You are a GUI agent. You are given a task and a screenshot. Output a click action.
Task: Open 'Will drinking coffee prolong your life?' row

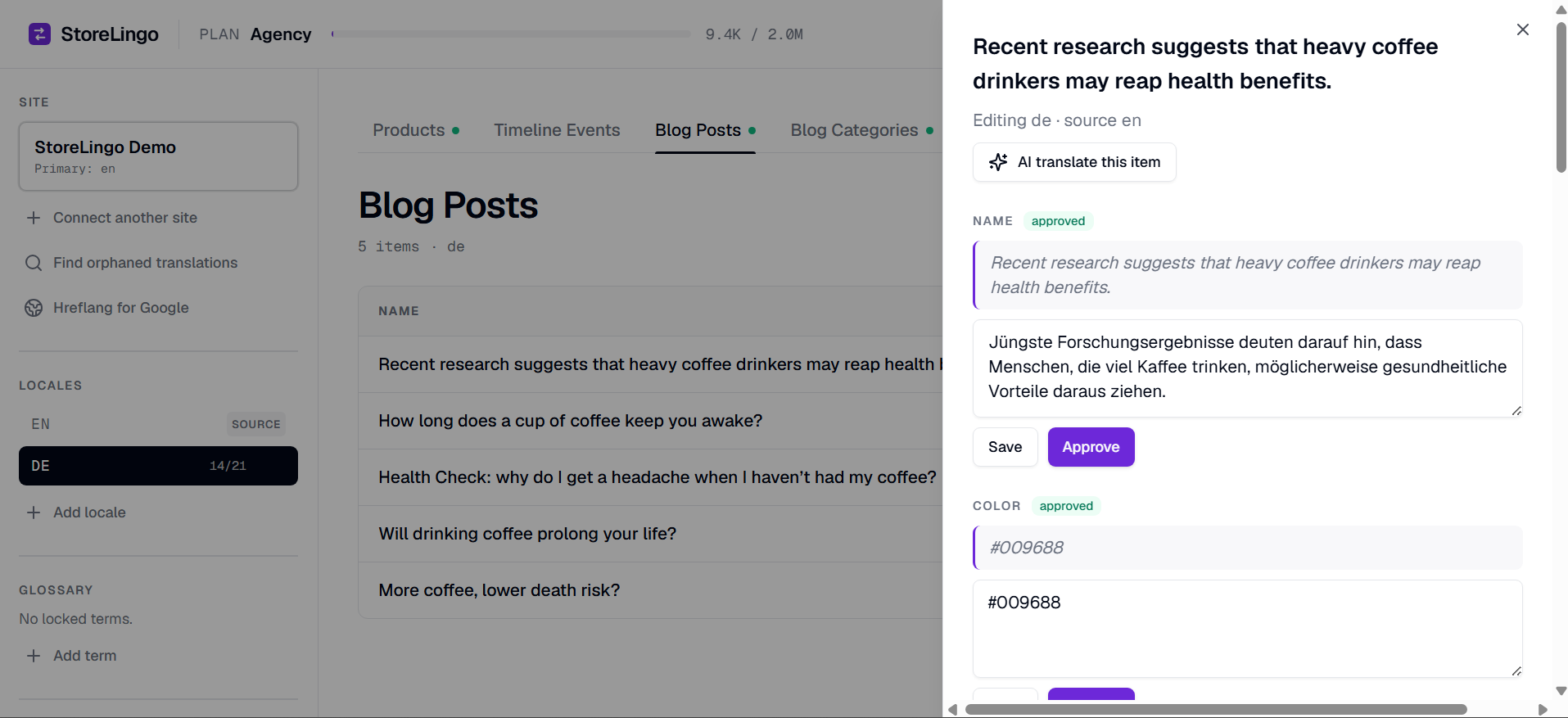651,534
